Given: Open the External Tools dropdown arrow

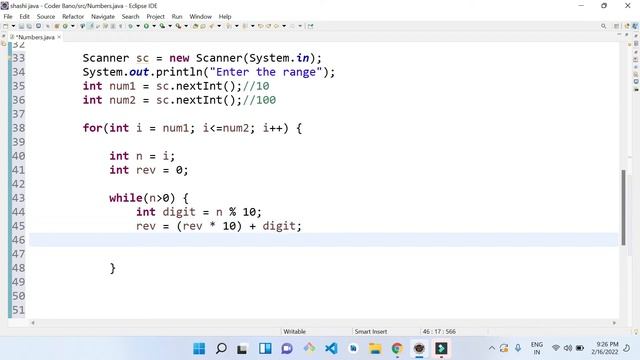Looking at the screenshot, I should [186, 26].
